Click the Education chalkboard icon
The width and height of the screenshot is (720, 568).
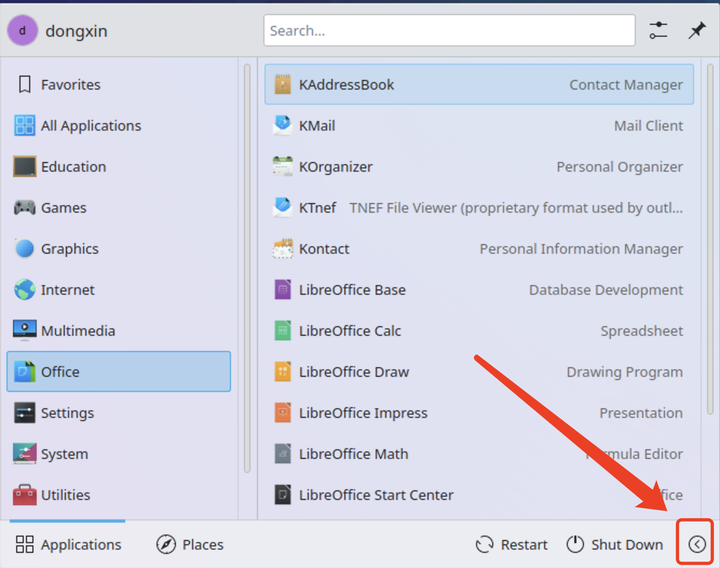click(x=24, y=167)
